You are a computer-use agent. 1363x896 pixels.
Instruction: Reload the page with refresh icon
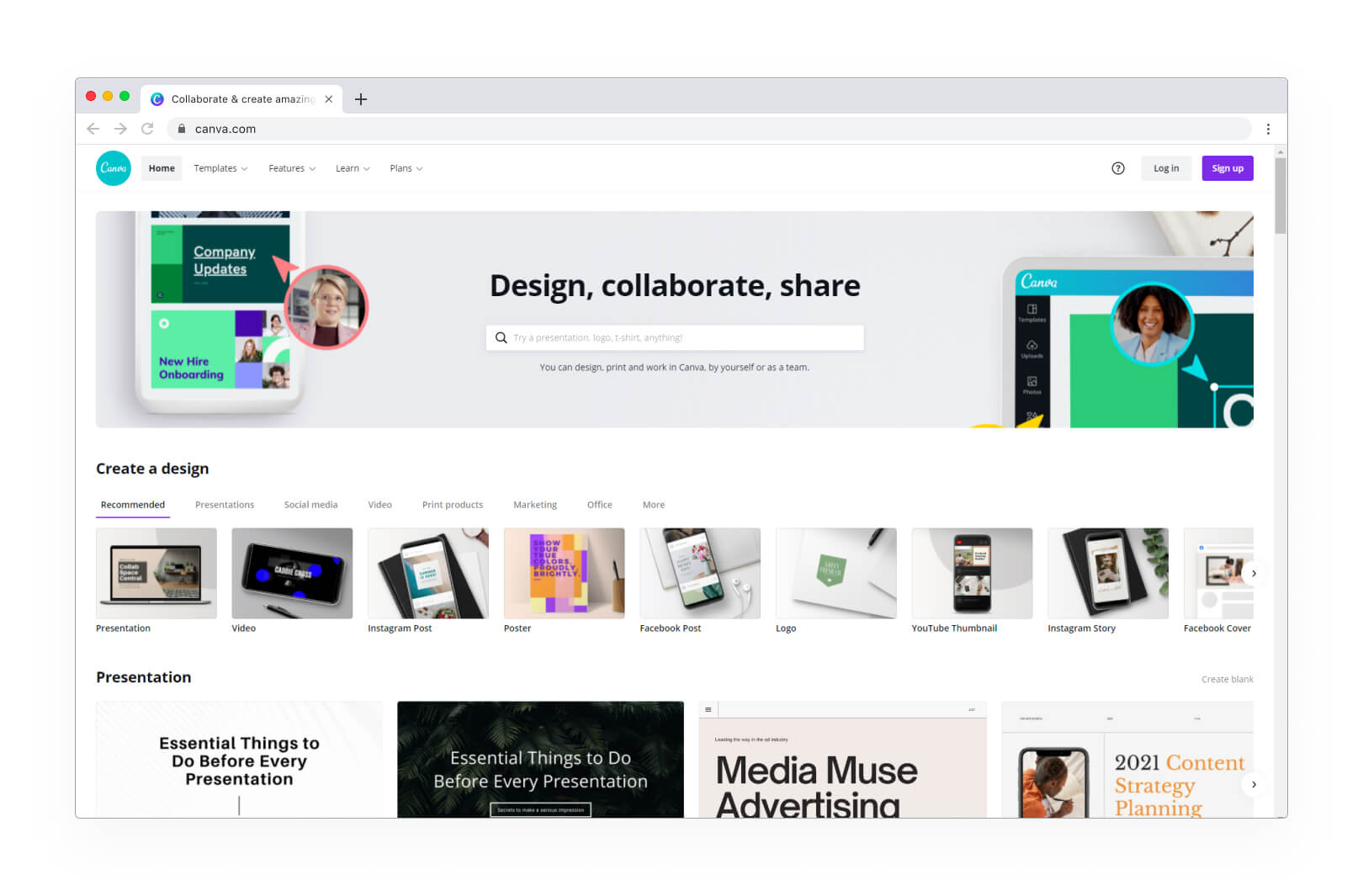[147, 129]
